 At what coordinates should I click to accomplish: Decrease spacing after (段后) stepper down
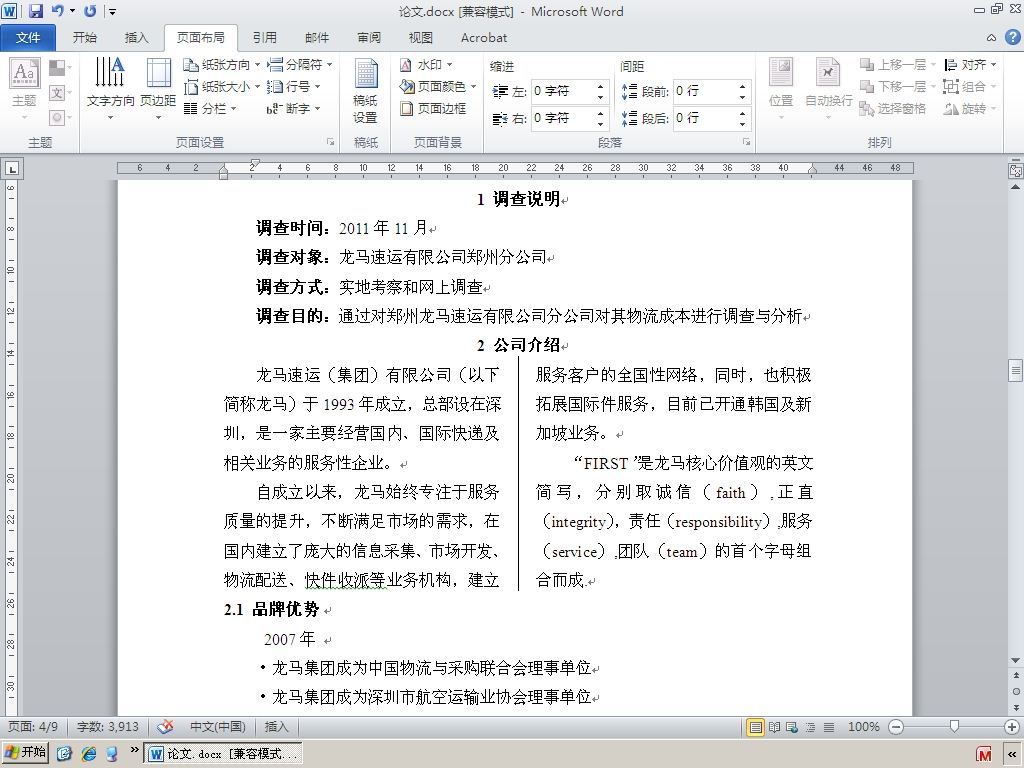tap(743, 123)
